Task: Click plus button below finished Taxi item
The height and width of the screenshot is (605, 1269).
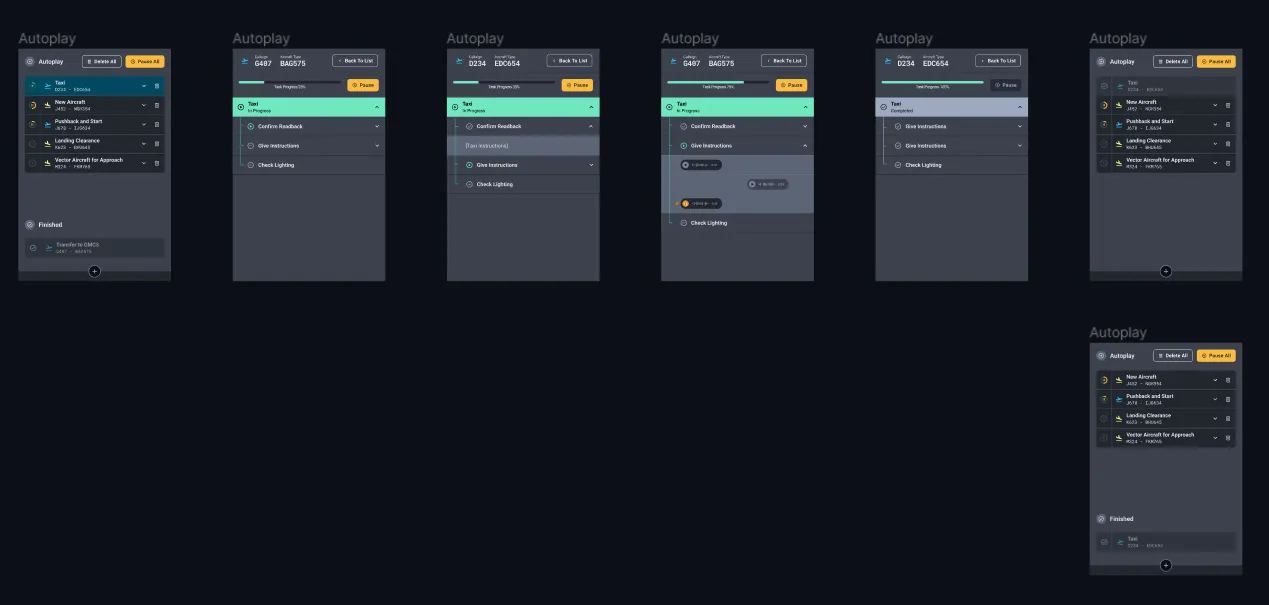Action: pos(1165,565)
